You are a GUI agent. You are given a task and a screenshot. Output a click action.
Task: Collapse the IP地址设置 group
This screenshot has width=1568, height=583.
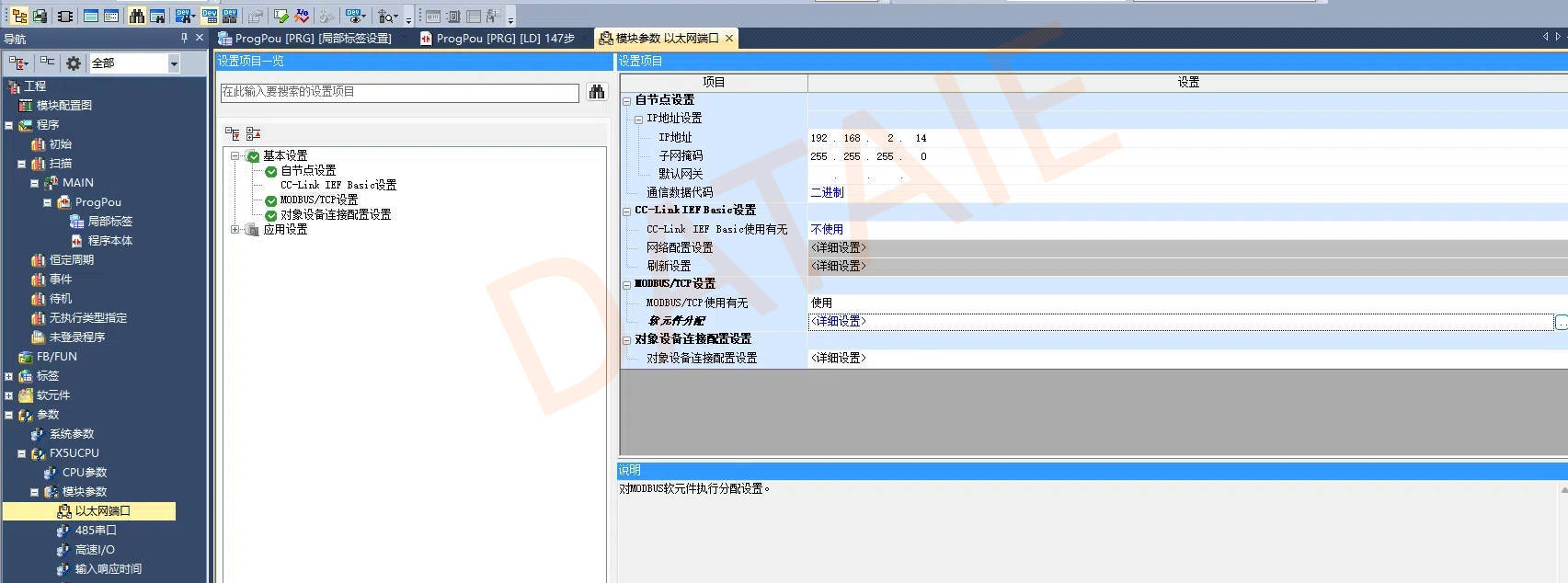(x=638, y=119)
